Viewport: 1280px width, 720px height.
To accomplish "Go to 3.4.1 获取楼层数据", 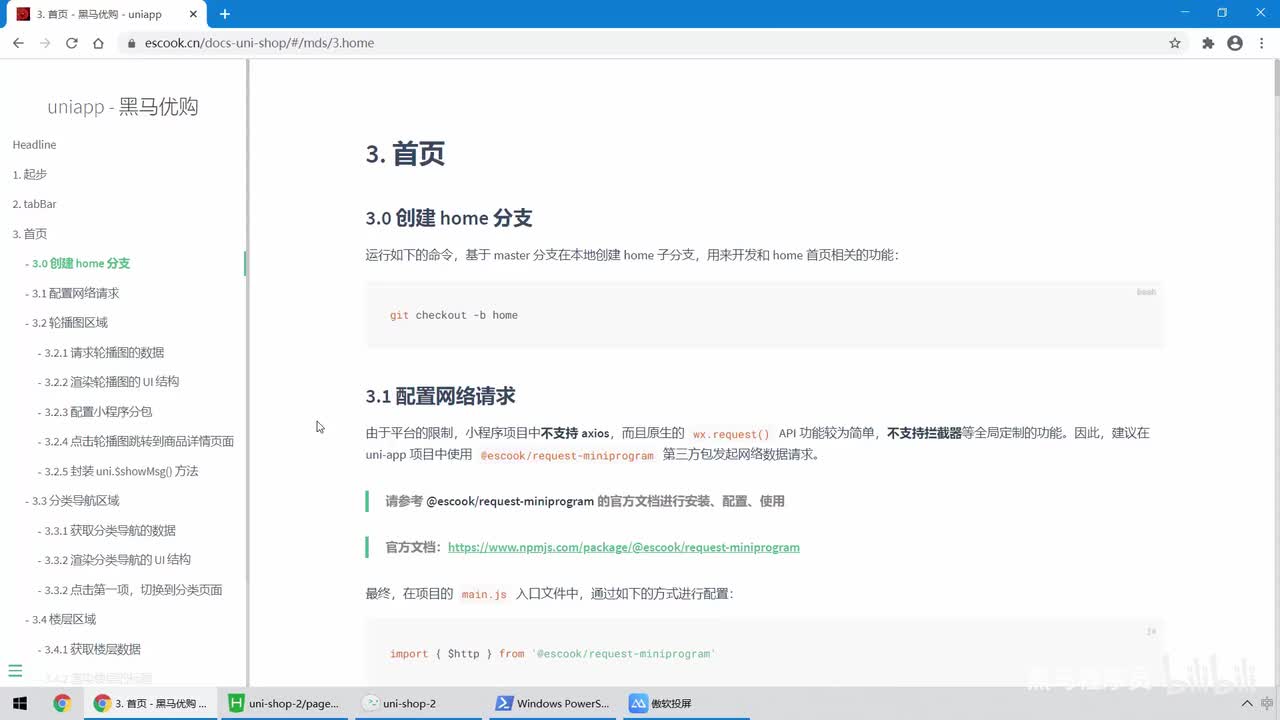I will tap(92, 649).
